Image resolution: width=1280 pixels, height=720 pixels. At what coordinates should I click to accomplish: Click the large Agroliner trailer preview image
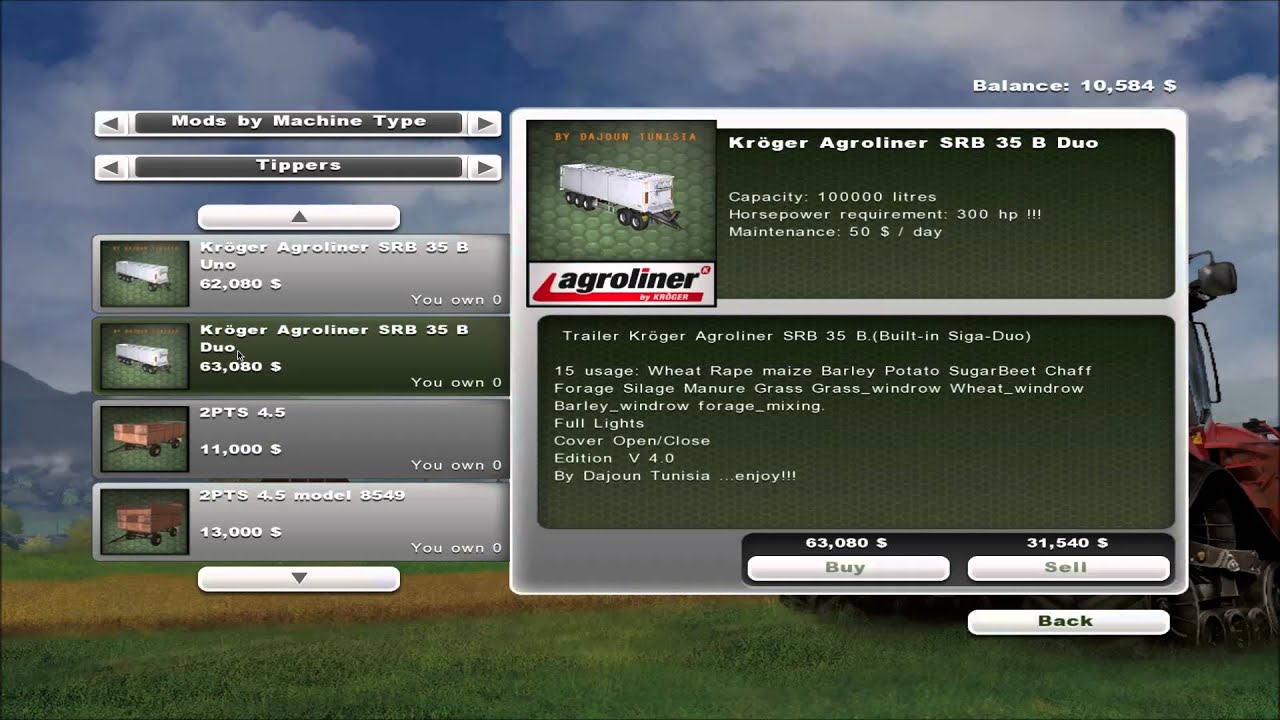tap(621, 192)
